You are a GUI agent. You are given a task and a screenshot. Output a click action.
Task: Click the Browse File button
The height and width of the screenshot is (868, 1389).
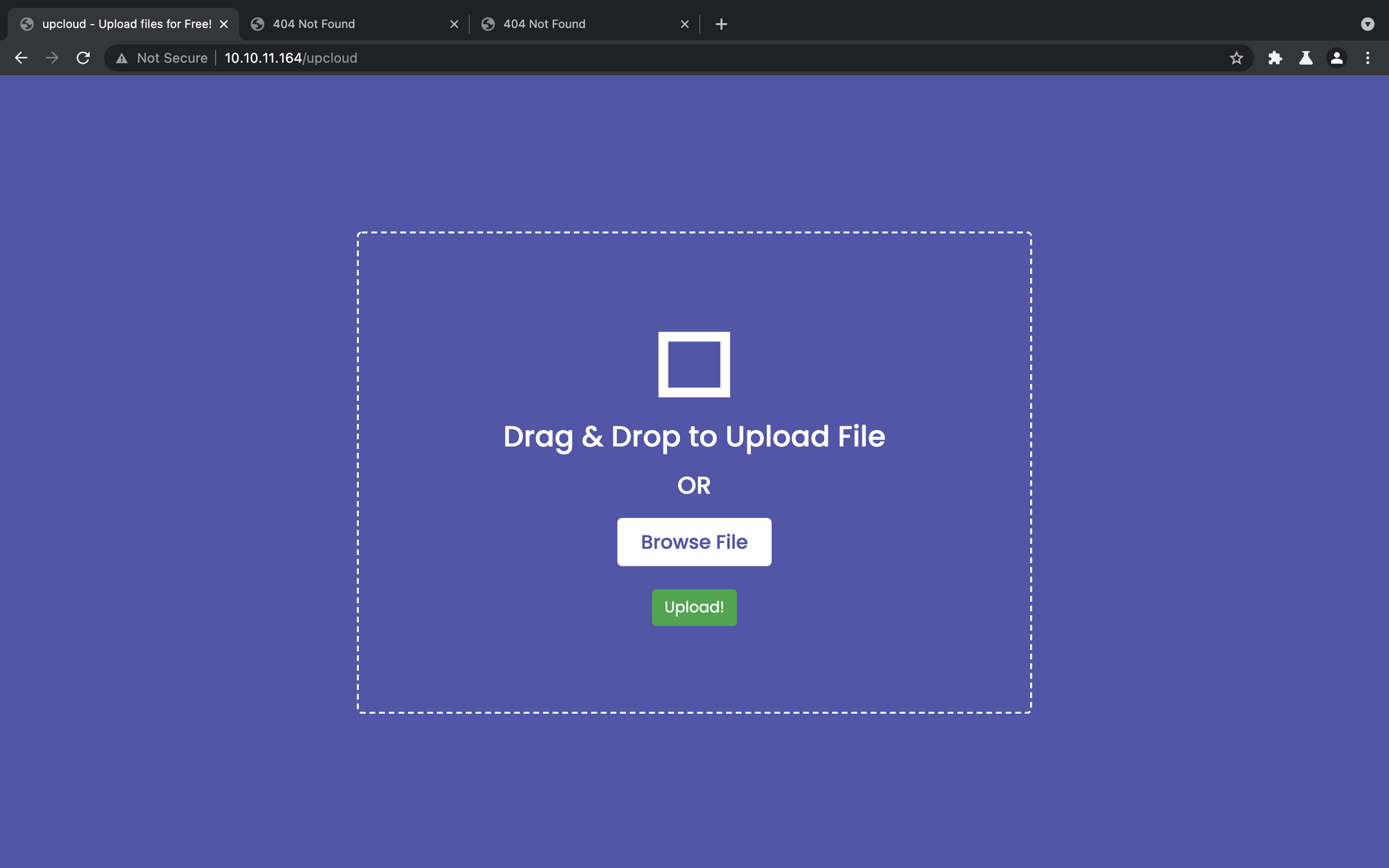click(694, 542)
